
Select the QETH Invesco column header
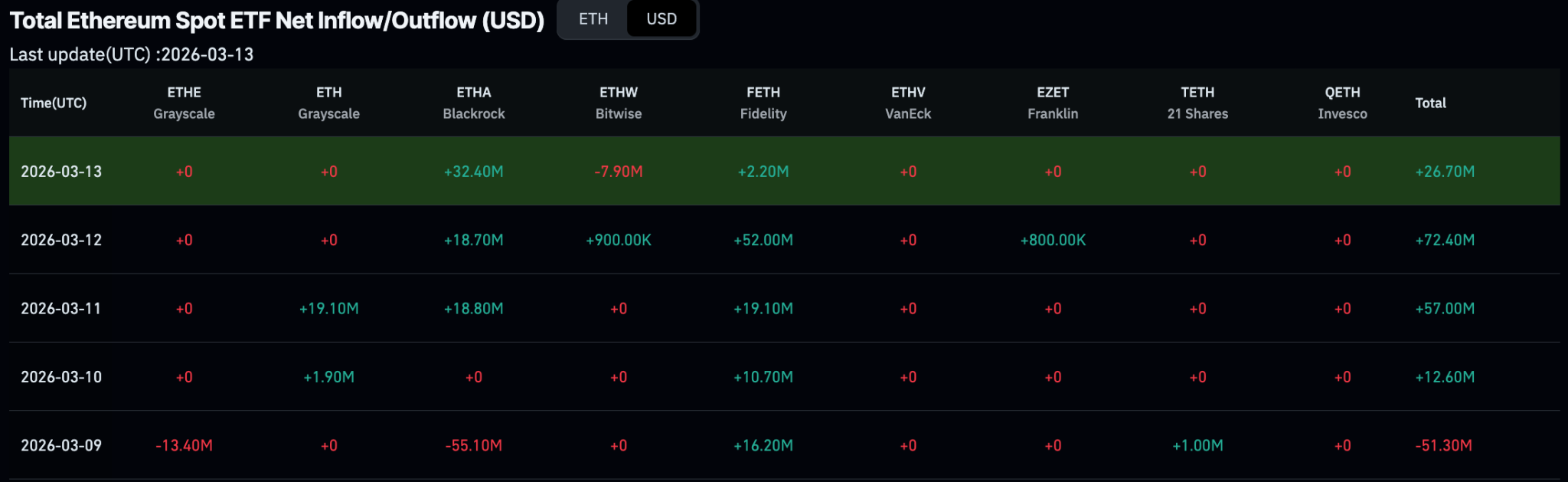tap(1342, 103)
